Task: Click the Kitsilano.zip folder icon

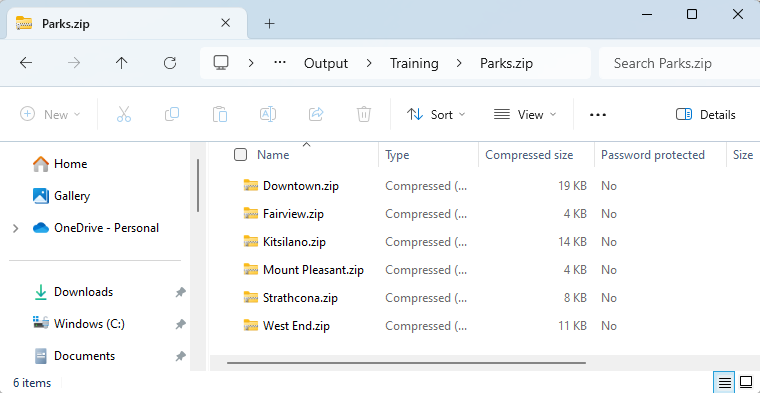Action: [x=251, y=241]
